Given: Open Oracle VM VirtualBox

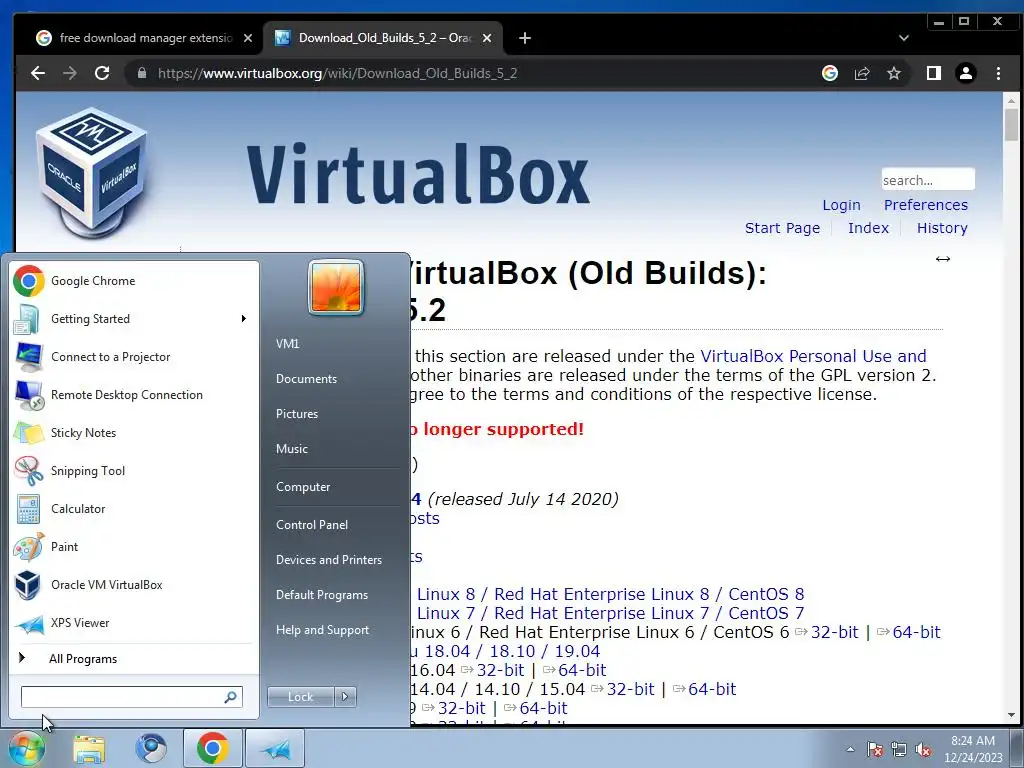Looking at the screenshot, I should (x=134, y=584).
